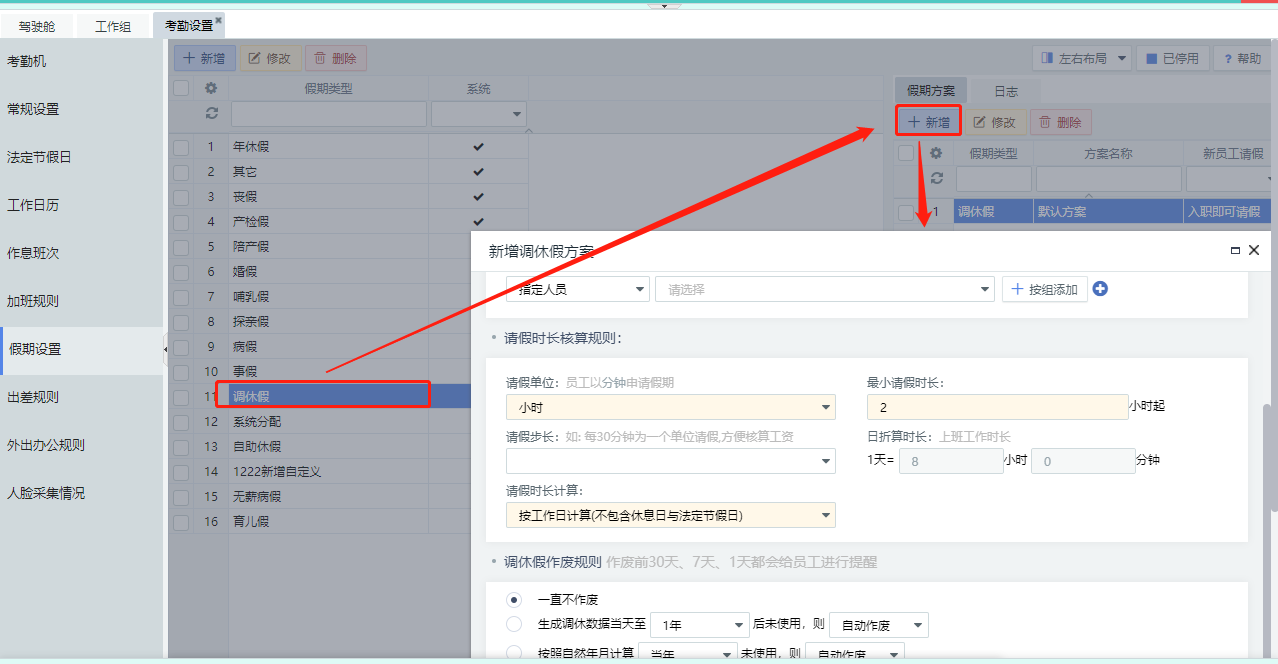Open the 请选择 personnel dropdown
Viewport: 1278px width, 664px height.
825,289
